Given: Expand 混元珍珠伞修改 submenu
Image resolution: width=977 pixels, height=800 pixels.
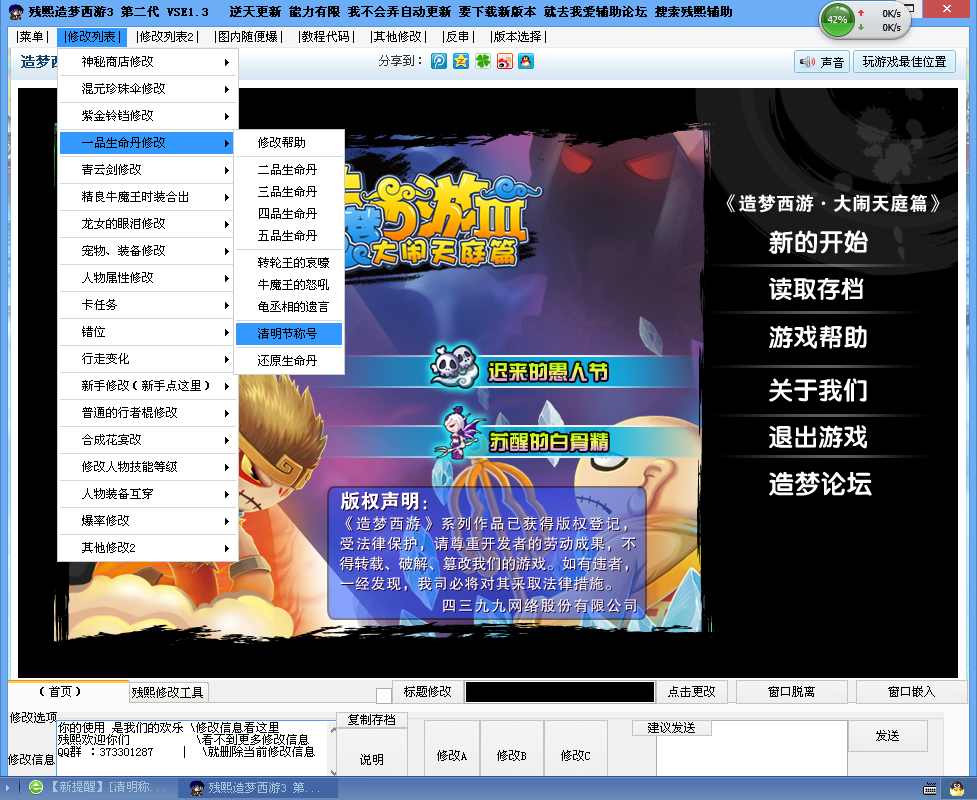Looking at the screenshot, I should (148, 89).
